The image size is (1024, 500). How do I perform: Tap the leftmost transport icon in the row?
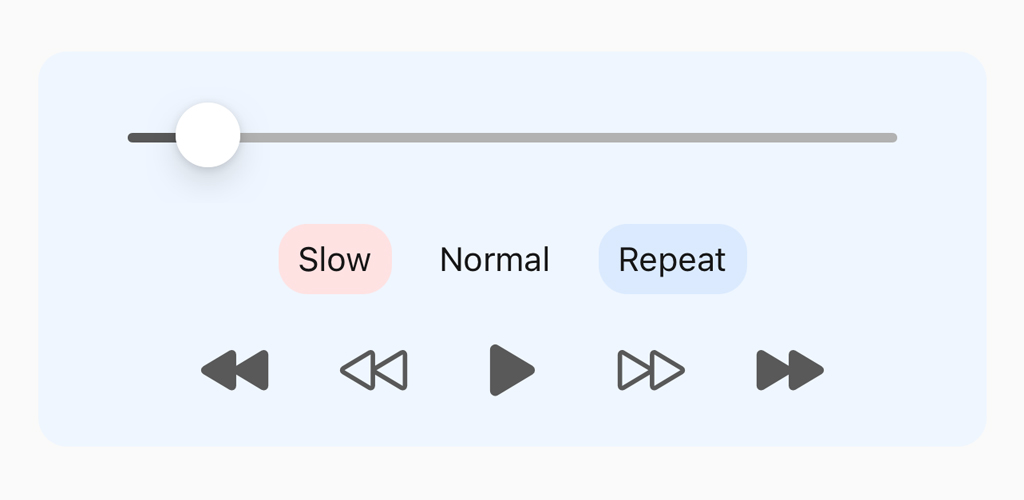[x=234, y=370]
